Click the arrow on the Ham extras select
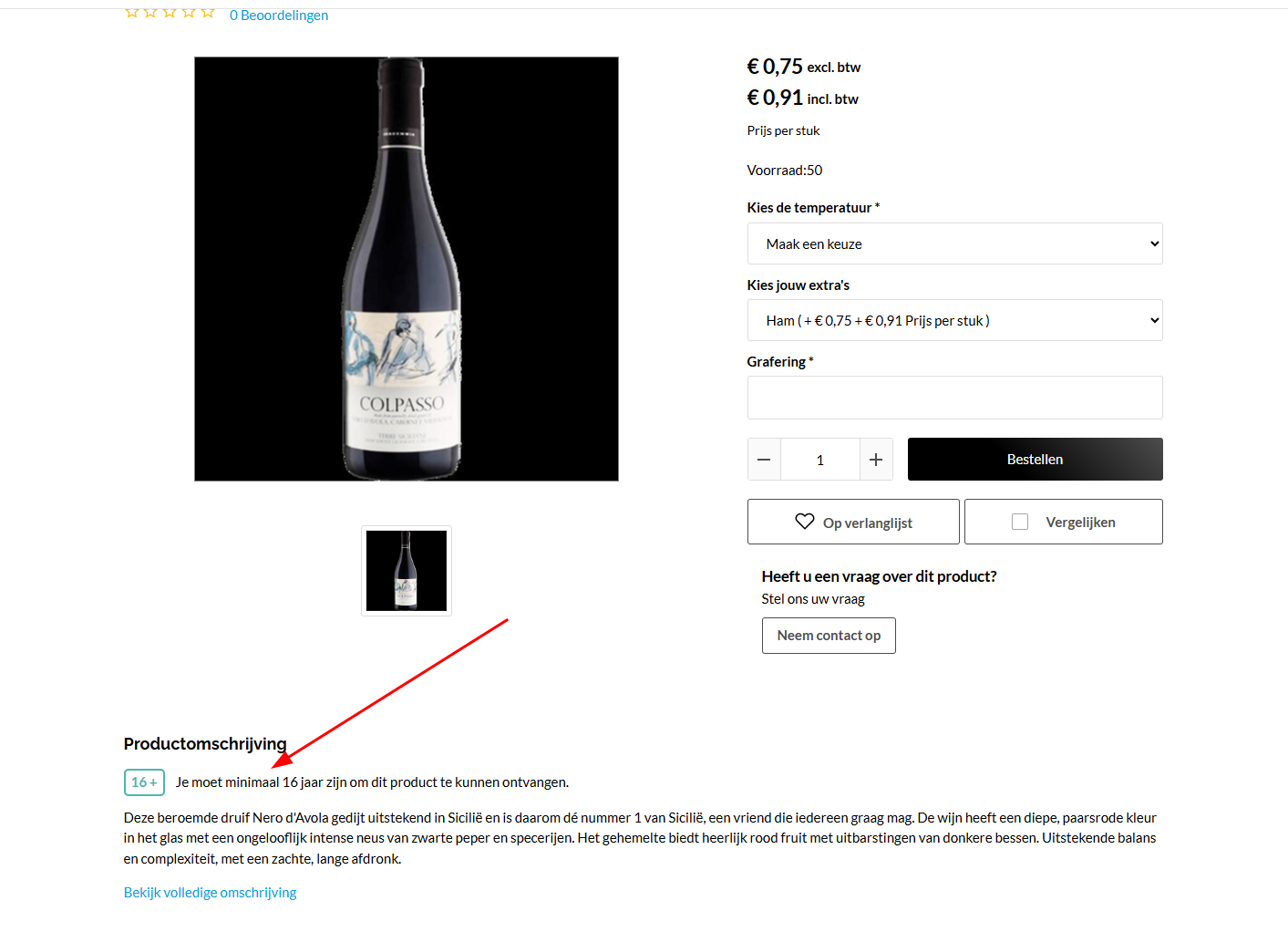This screenshot has width=1288, height=932. [1154, 320]
